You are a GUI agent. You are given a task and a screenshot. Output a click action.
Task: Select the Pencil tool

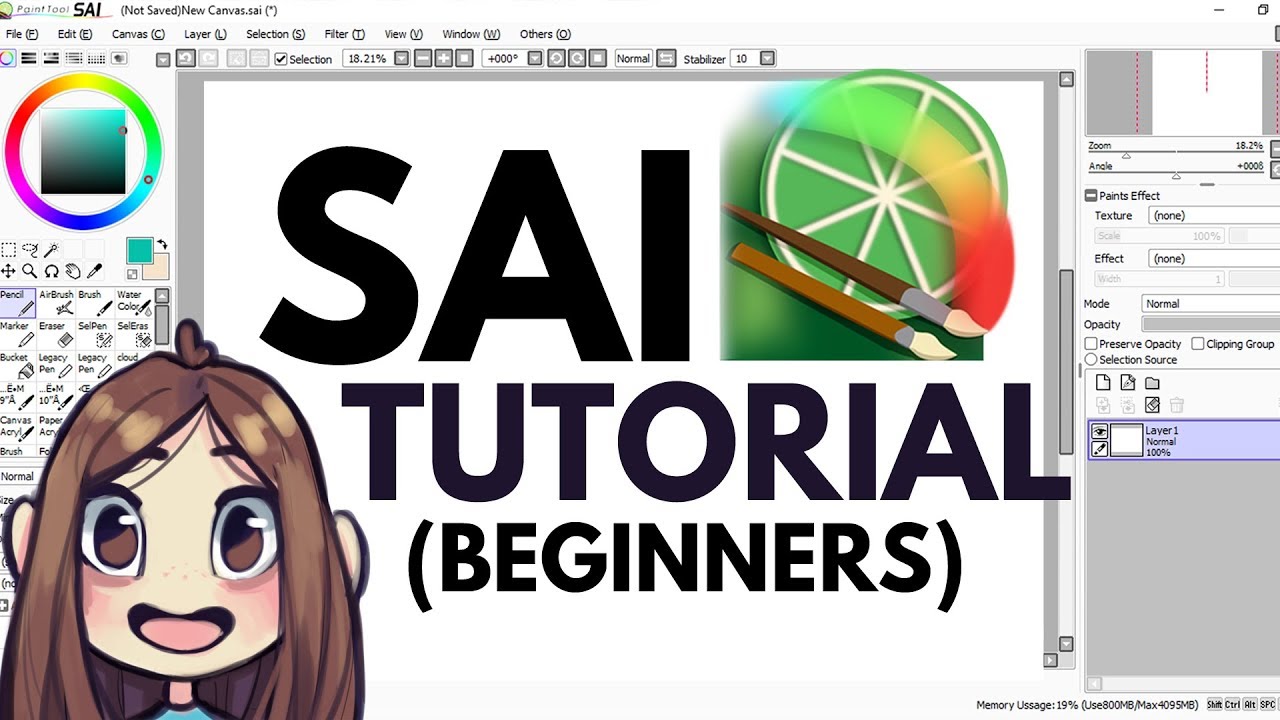(x=17, y=303)
